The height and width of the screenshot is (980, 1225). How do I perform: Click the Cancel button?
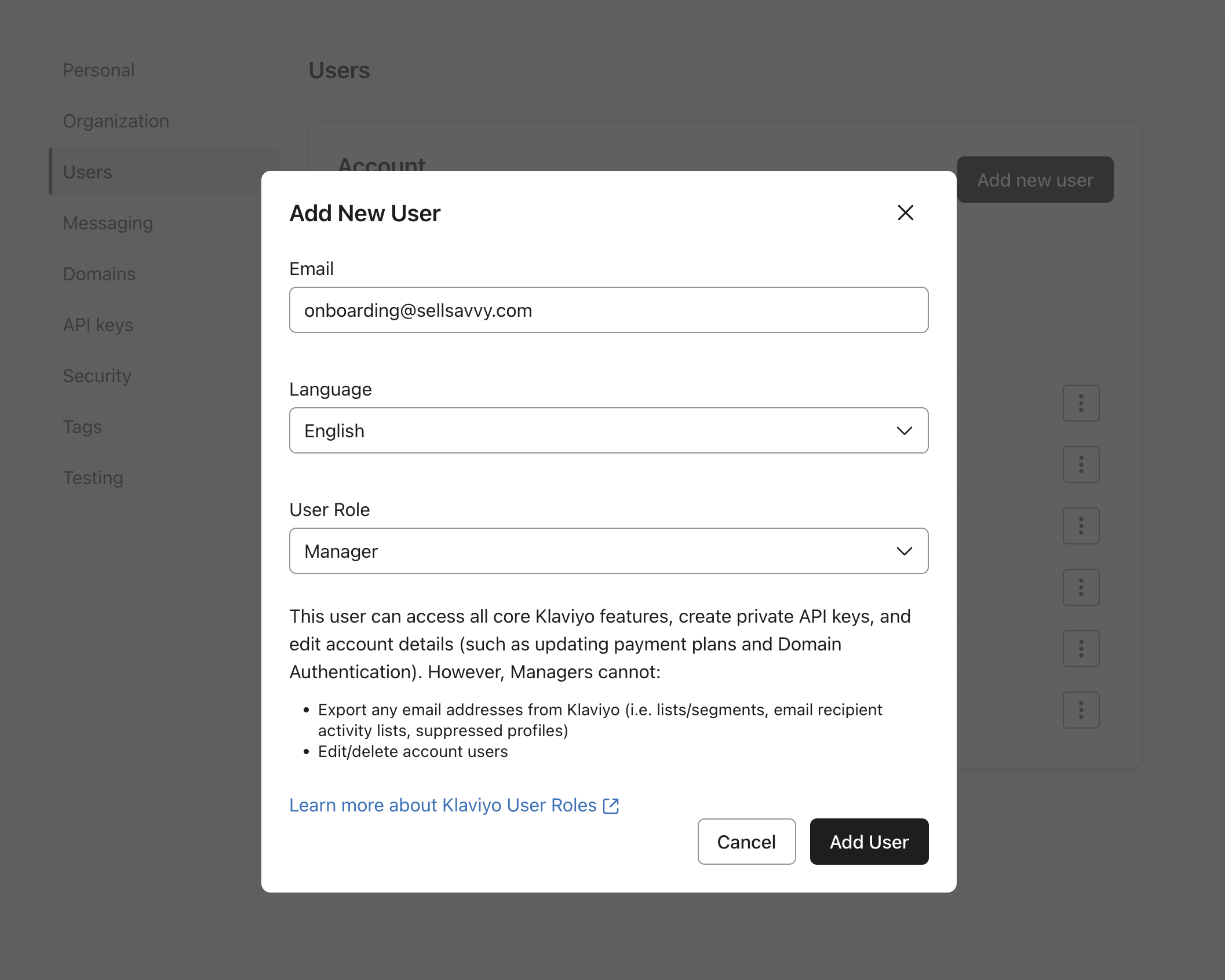pos(746,842)
